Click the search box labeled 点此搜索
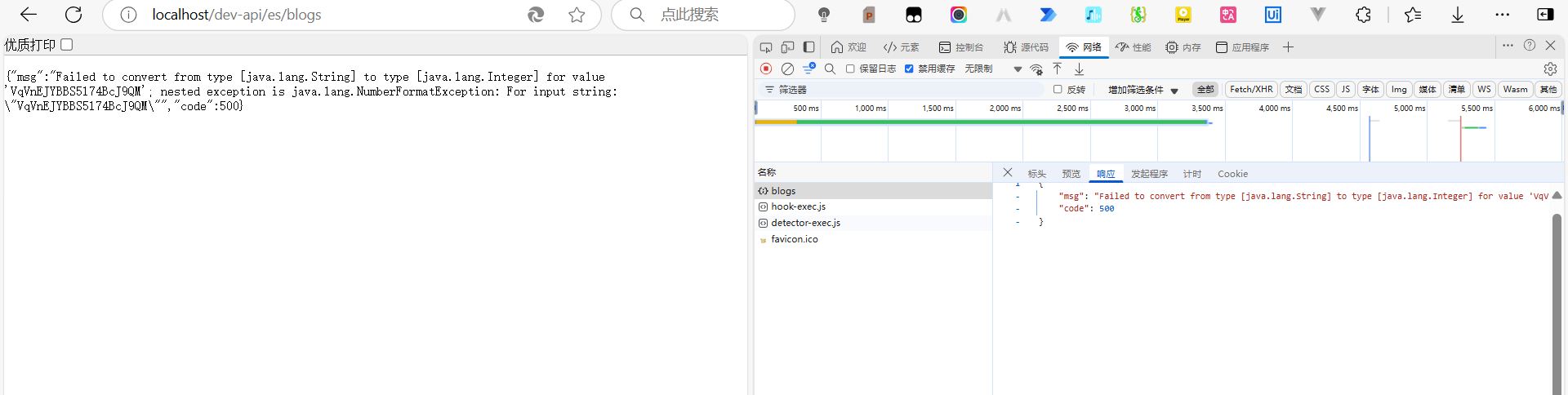 tap(702, 15)
